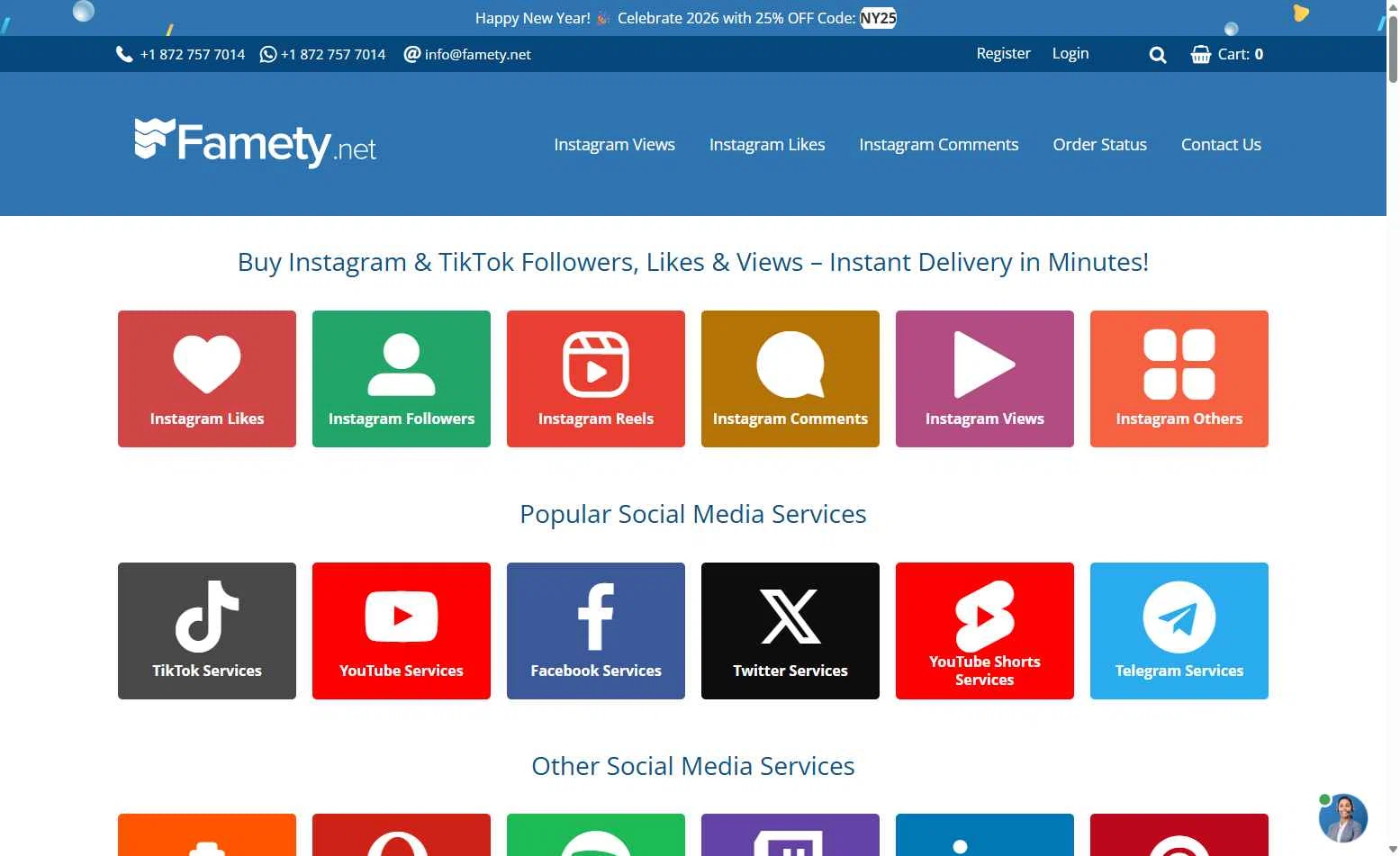
Task: Click the Happy New Year promo banner text
Action: tap(685, 18)
